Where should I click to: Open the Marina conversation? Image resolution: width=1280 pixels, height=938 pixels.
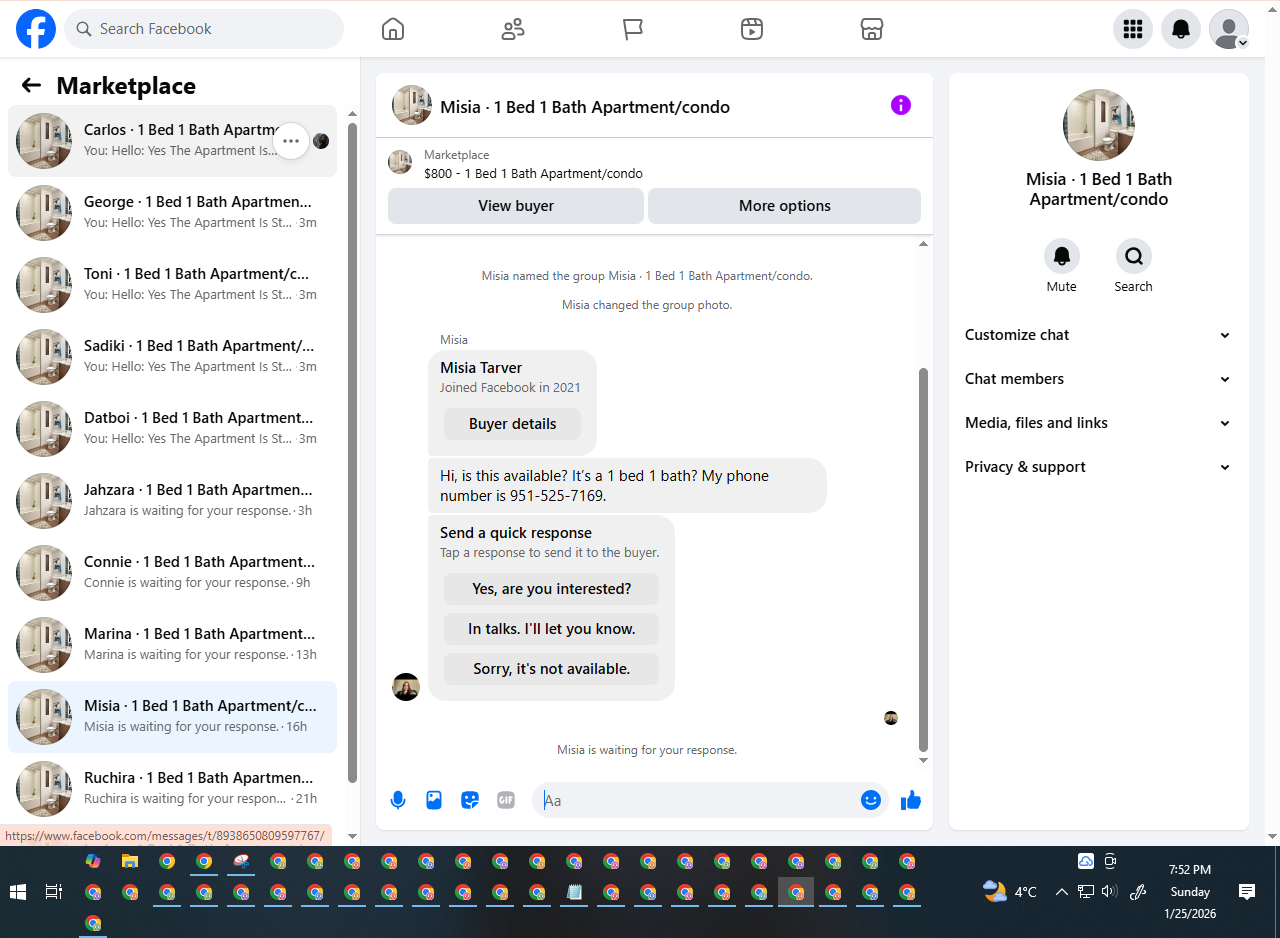pos(172,645)
